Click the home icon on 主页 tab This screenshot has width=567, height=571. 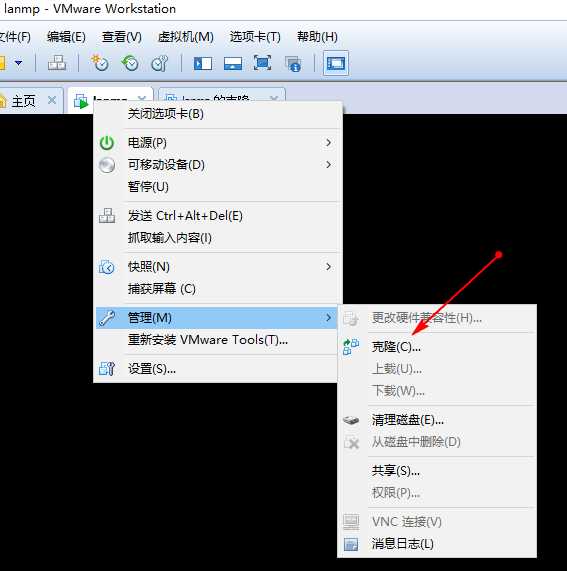click(x=3, y=101)
